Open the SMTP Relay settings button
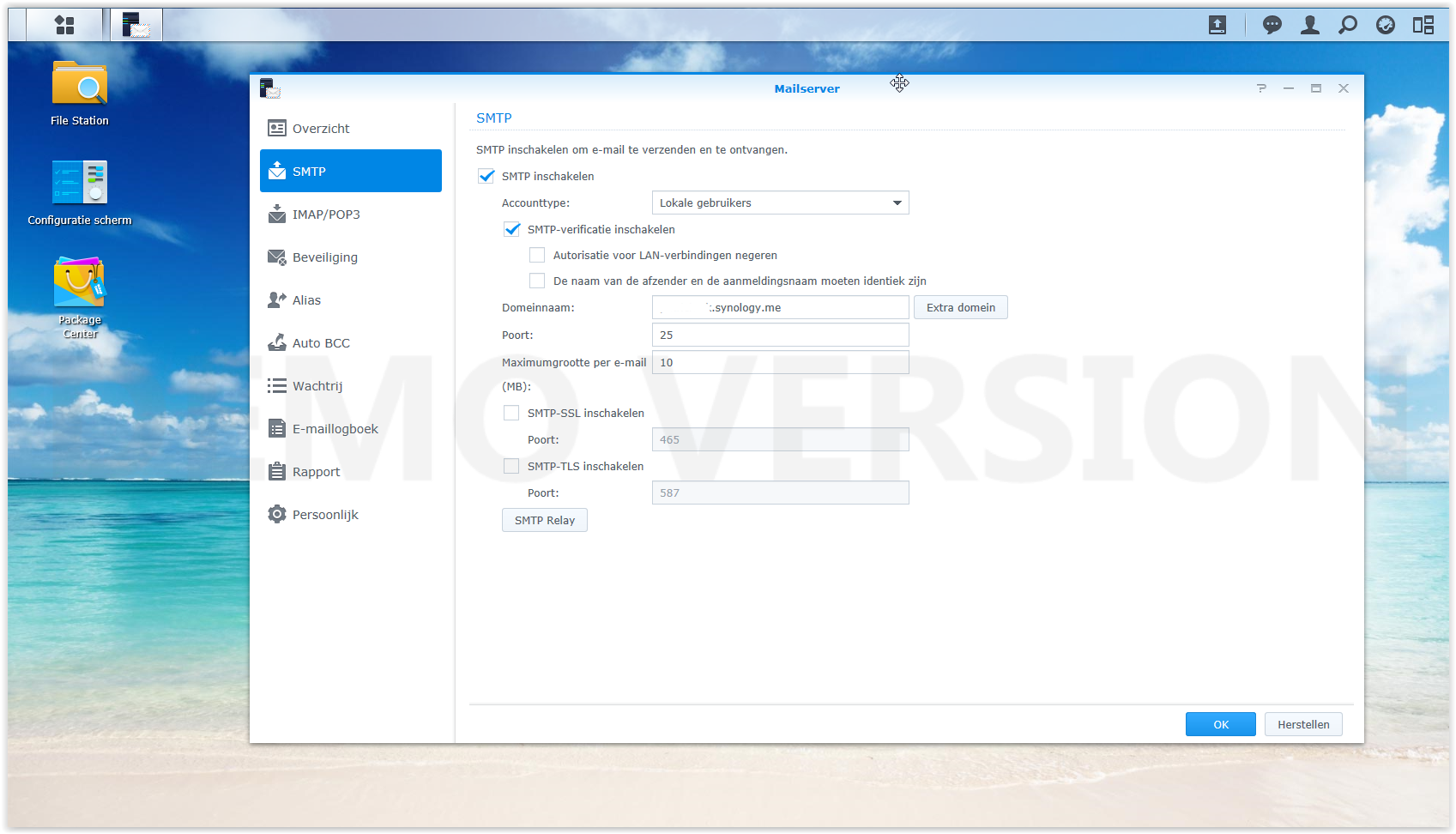Image resolution: width=1456 pixels, height=834 pixels. coord(545,520)
